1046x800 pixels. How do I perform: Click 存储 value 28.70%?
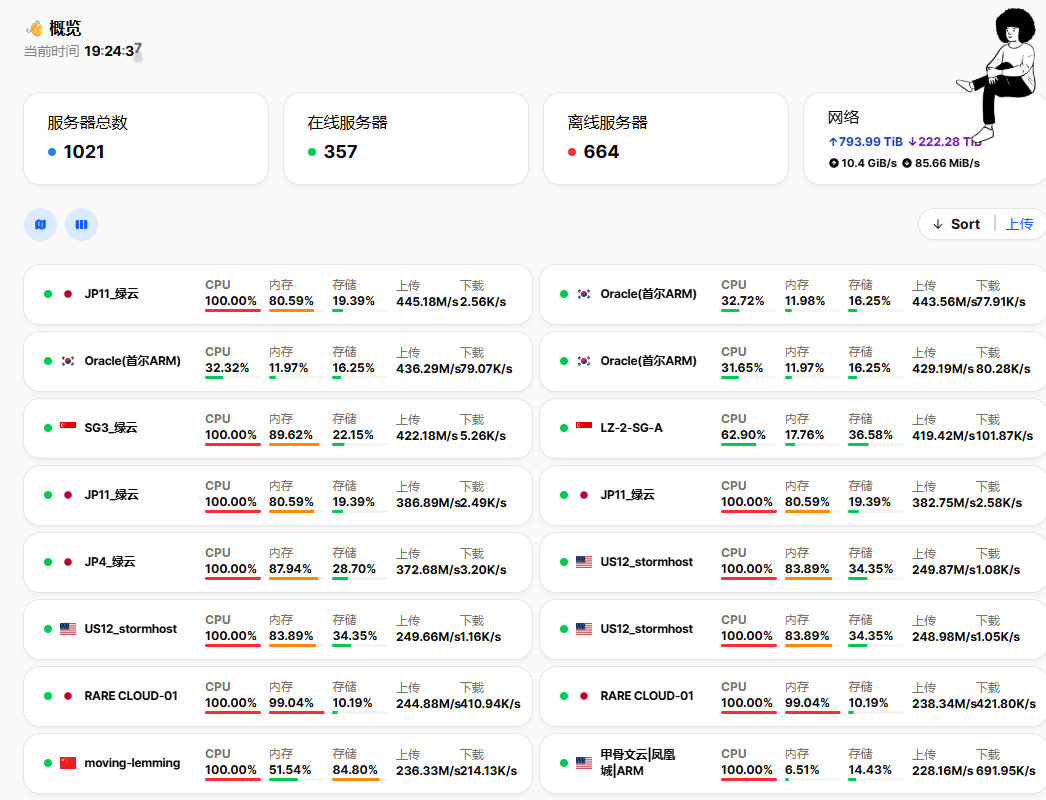pos(354,569)
